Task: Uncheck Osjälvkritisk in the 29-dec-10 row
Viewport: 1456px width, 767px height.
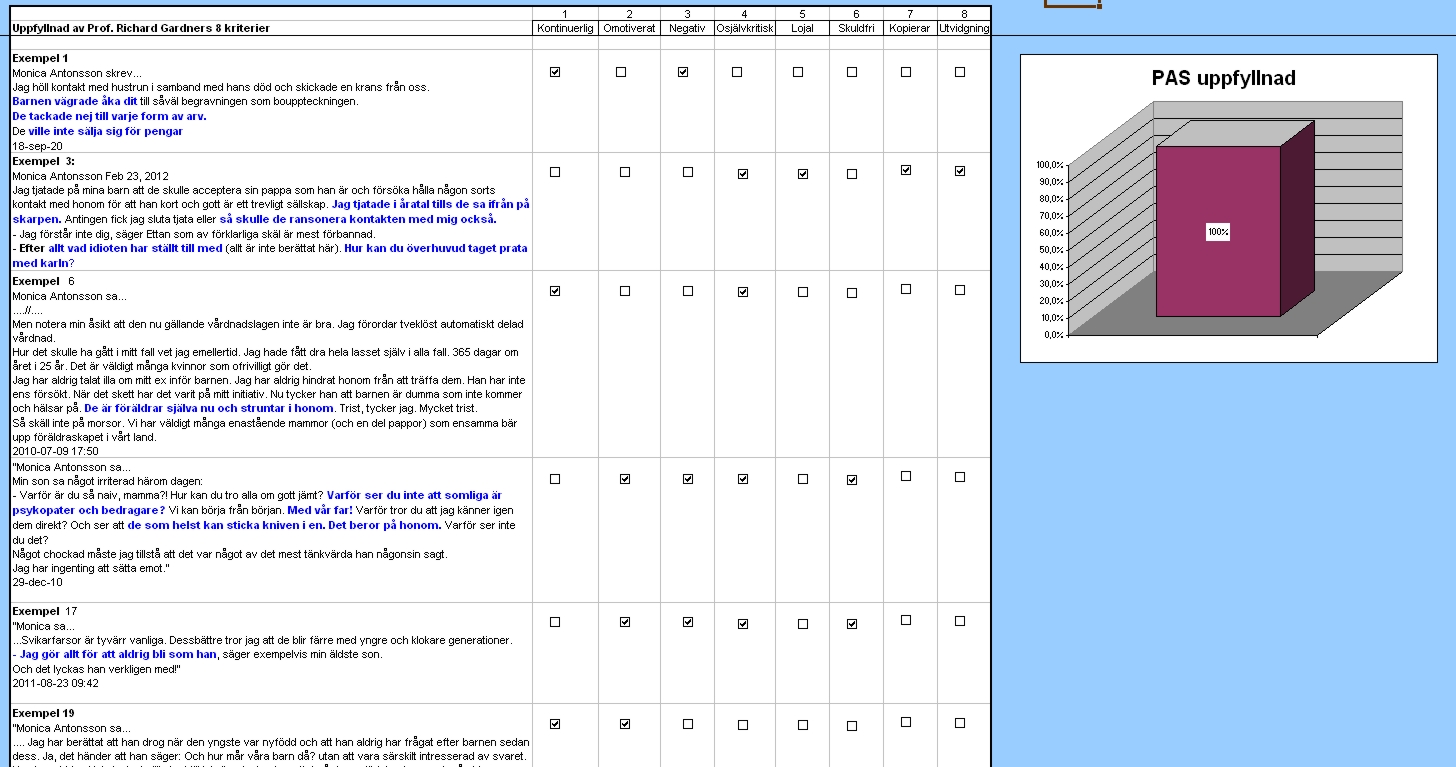Action: pyautogui.click(x=743, y=479)
